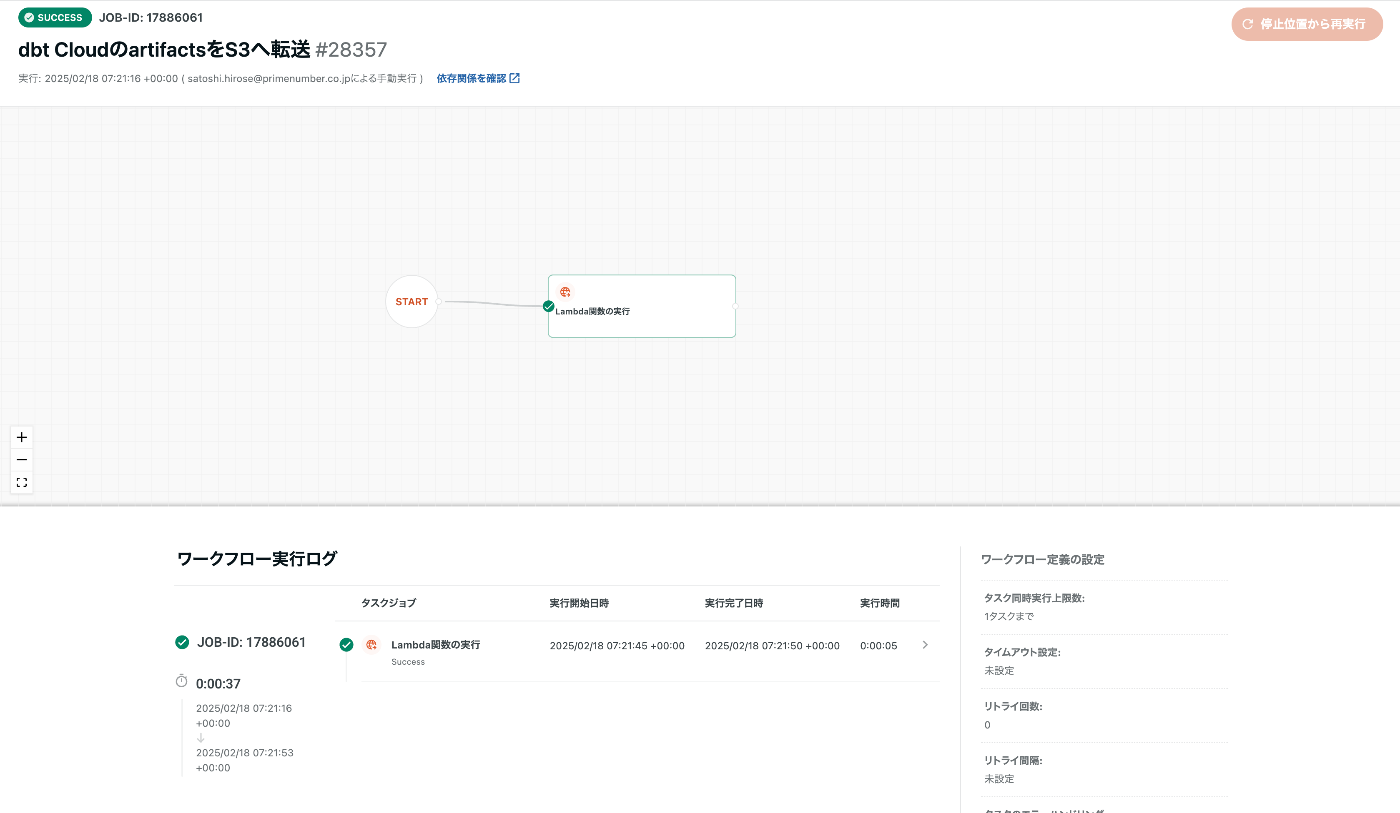Click the green check beside the Lambda task row
This screenshot has width=1400, height=813.
coord(346,645)
